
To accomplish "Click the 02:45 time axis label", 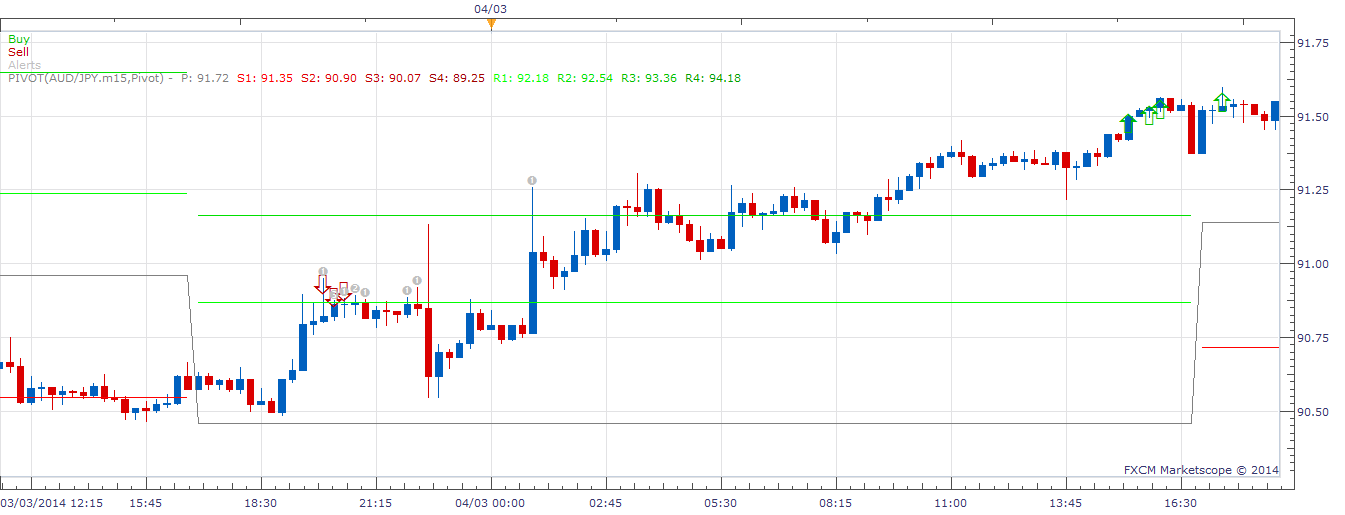I will tap(605, 503).
